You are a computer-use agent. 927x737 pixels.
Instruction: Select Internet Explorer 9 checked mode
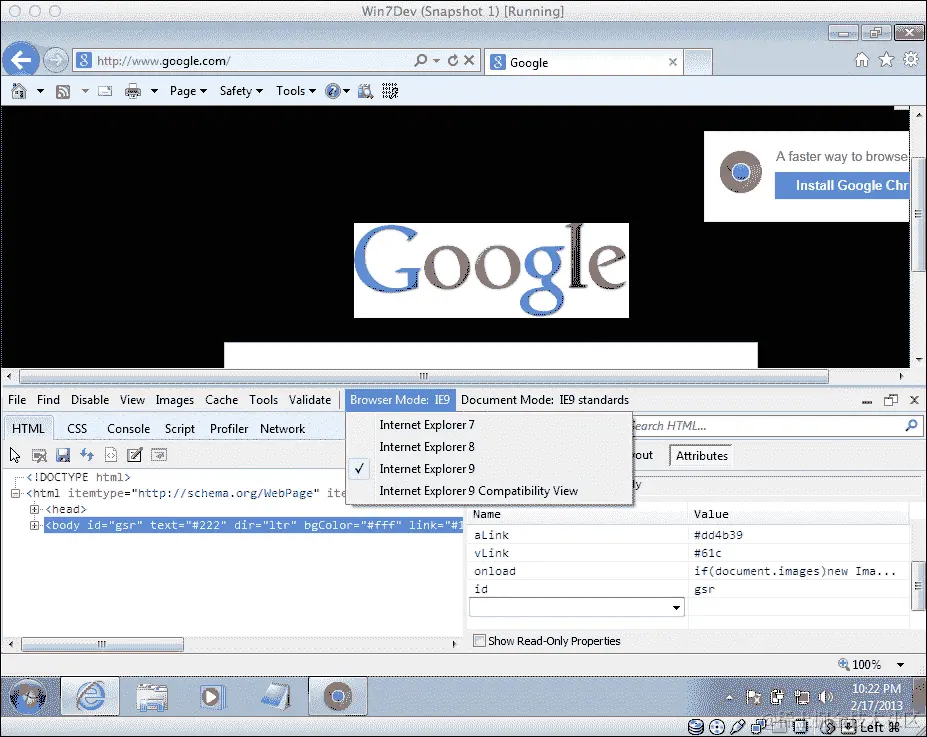[x=488, y=469]
